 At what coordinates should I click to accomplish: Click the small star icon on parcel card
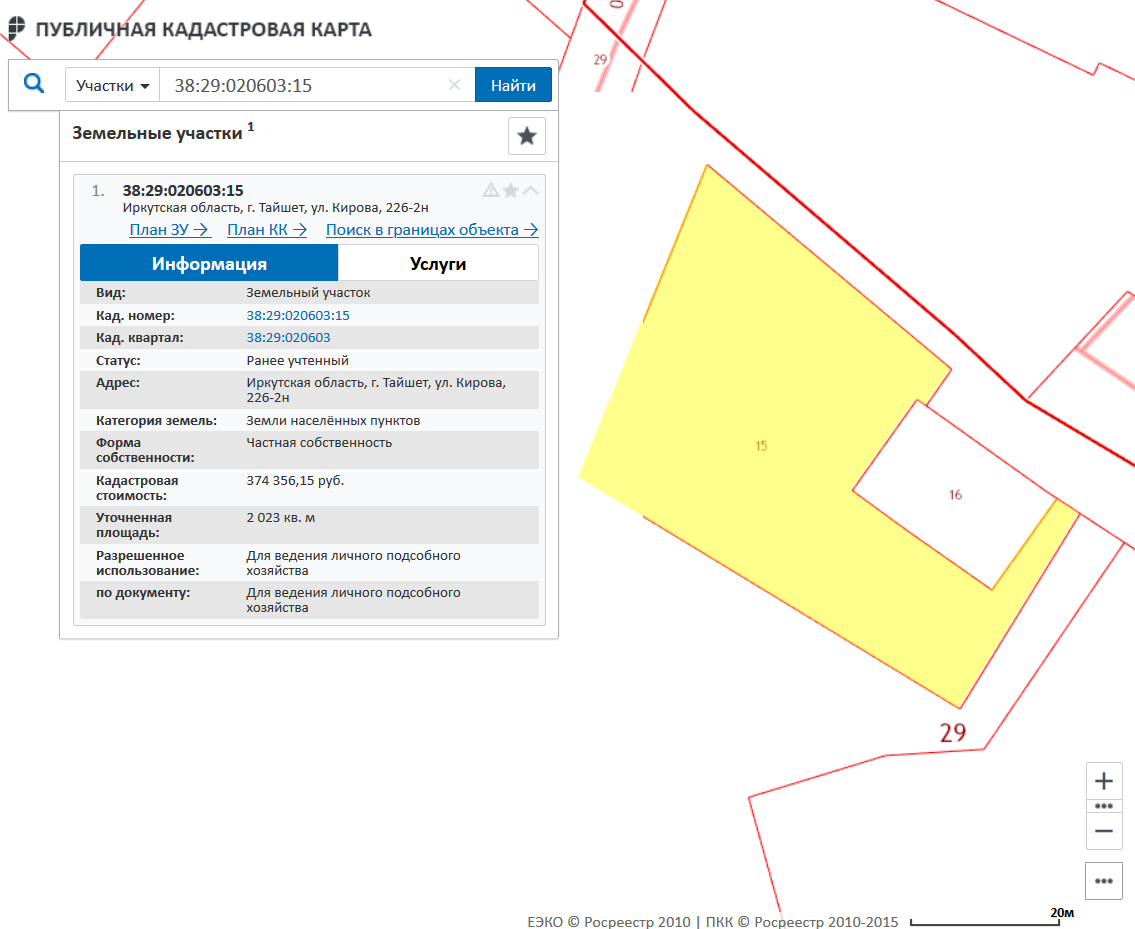[511, 190]
